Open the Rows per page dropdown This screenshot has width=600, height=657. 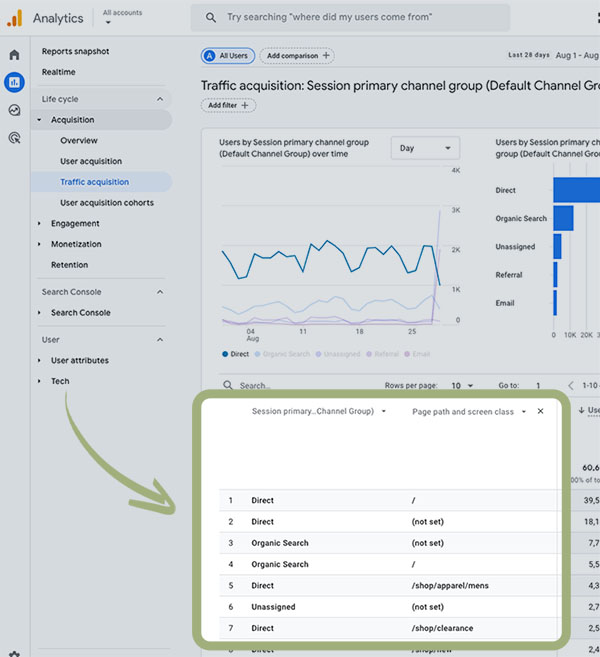462,385
